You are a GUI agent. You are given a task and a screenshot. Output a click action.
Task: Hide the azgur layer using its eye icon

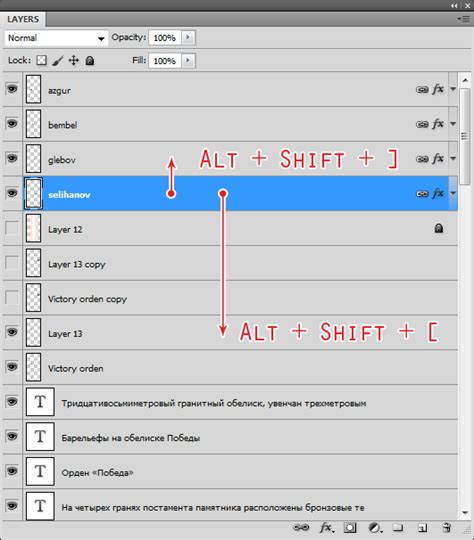12,89
